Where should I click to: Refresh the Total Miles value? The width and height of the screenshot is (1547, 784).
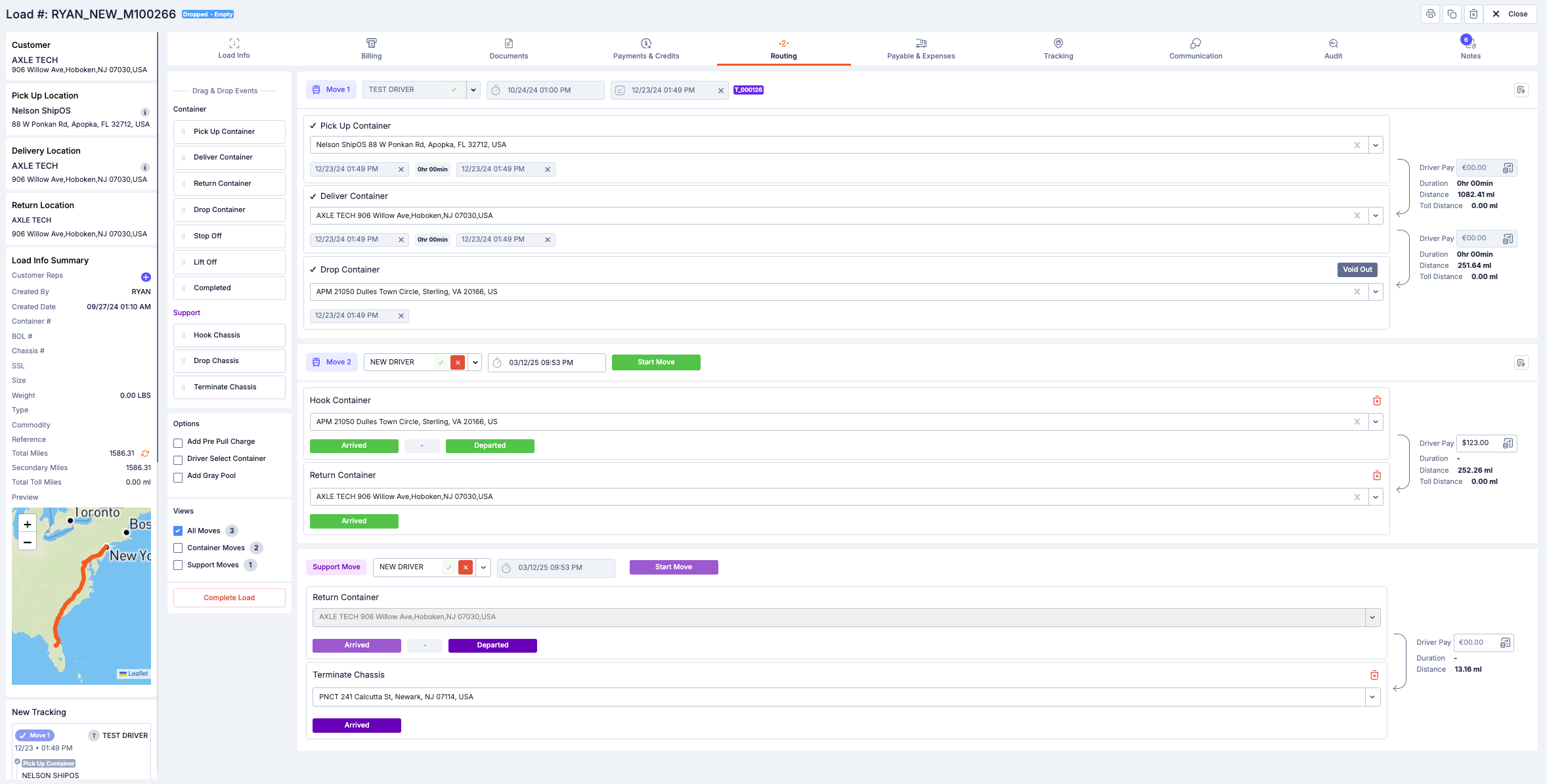tap(145, 454)
